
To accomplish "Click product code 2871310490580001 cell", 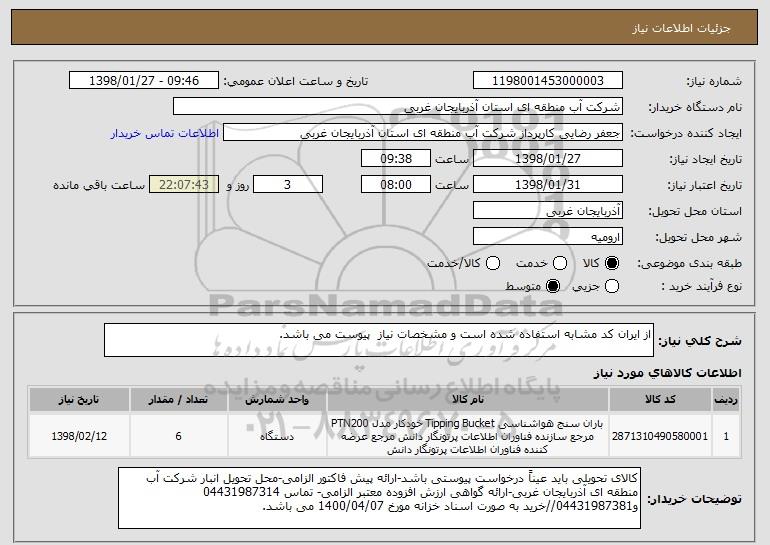I will tap(660, 436).
